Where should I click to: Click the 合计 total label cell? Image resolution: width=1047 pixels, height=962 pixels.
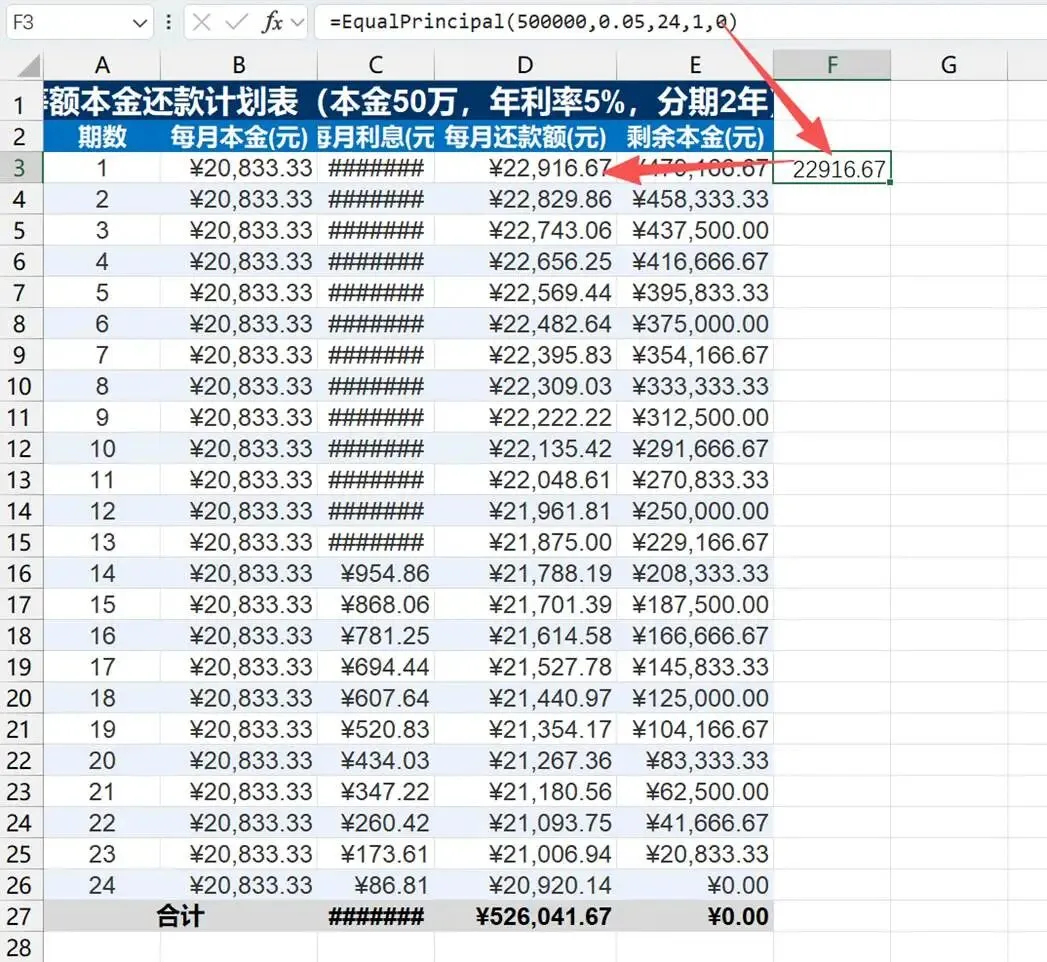click(x=180, y=917)
